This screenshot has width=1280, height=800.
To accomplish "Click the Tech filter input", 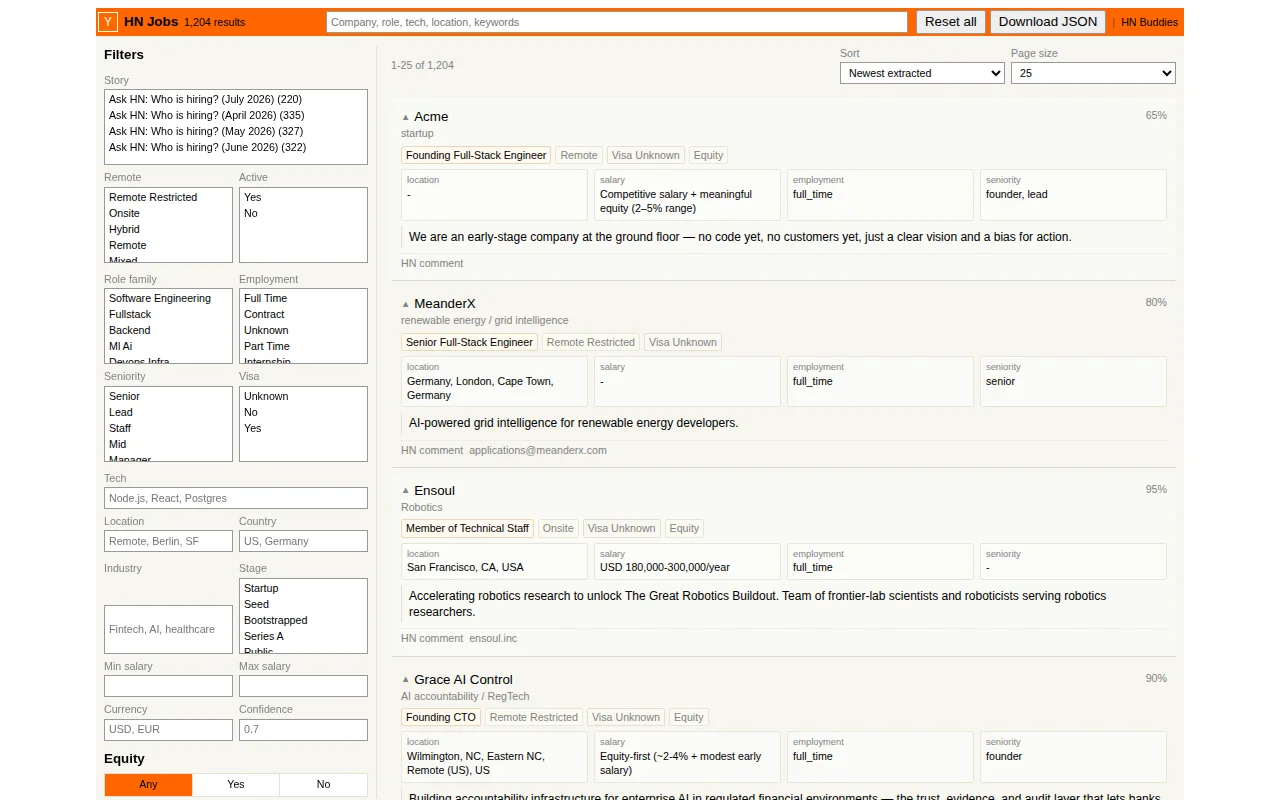I will point(236,498).
